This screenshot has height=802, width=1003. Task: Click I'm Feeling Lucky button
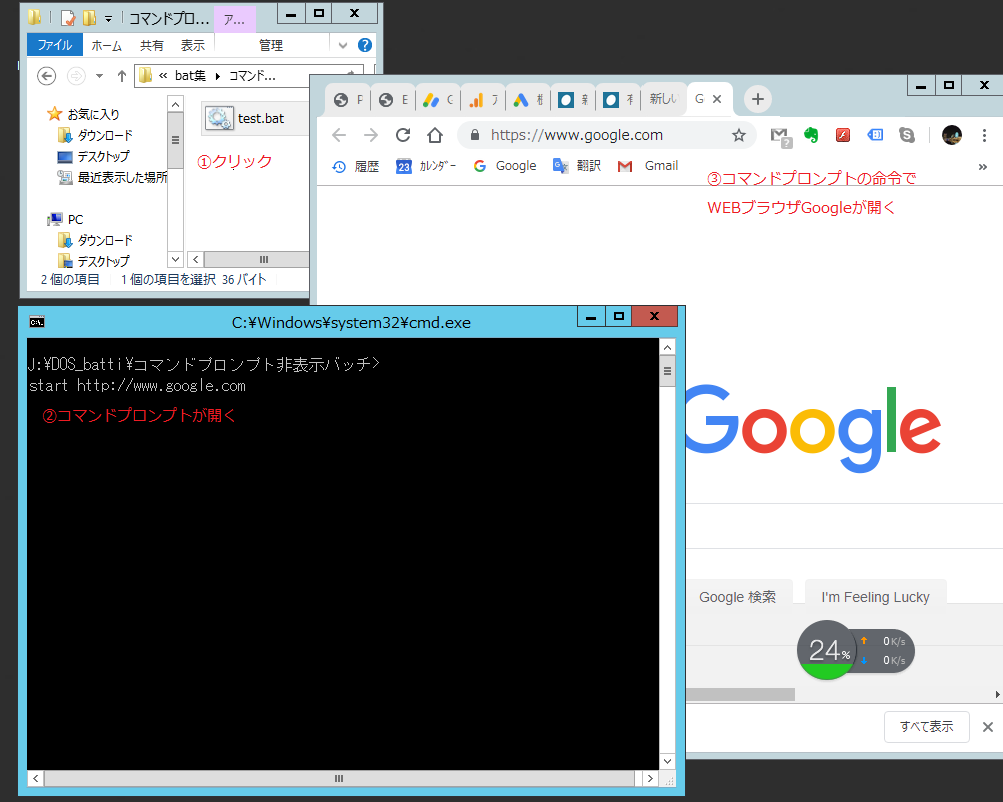875,597
